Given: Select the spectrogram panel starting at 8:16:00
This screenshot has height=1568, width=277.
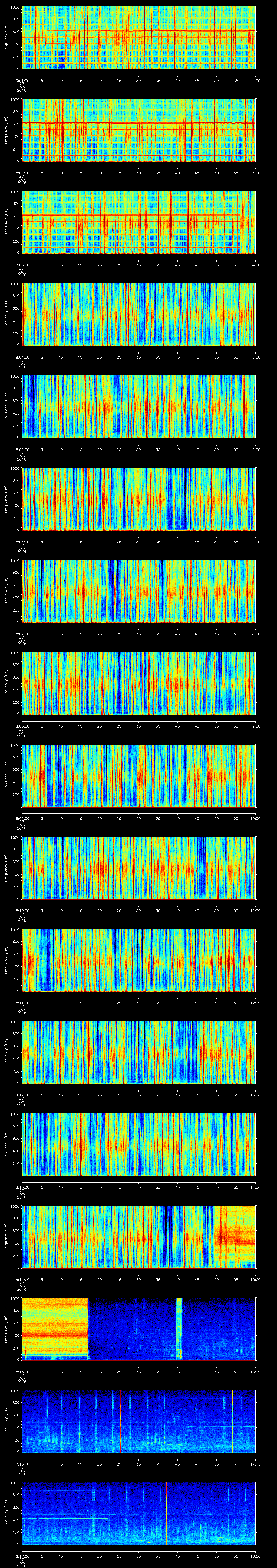Looking at the screenshot, I should tap(139, 1421).
